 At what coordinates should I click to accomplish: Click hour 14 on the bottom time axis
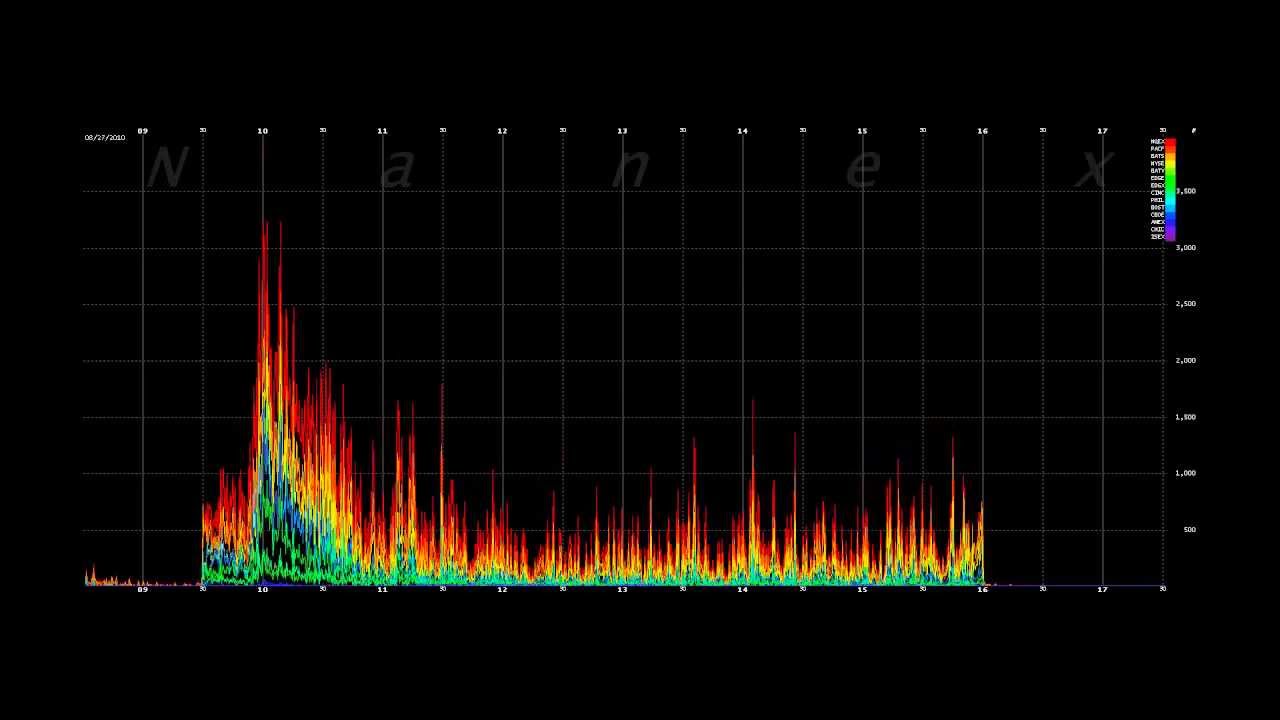[743, 590]
